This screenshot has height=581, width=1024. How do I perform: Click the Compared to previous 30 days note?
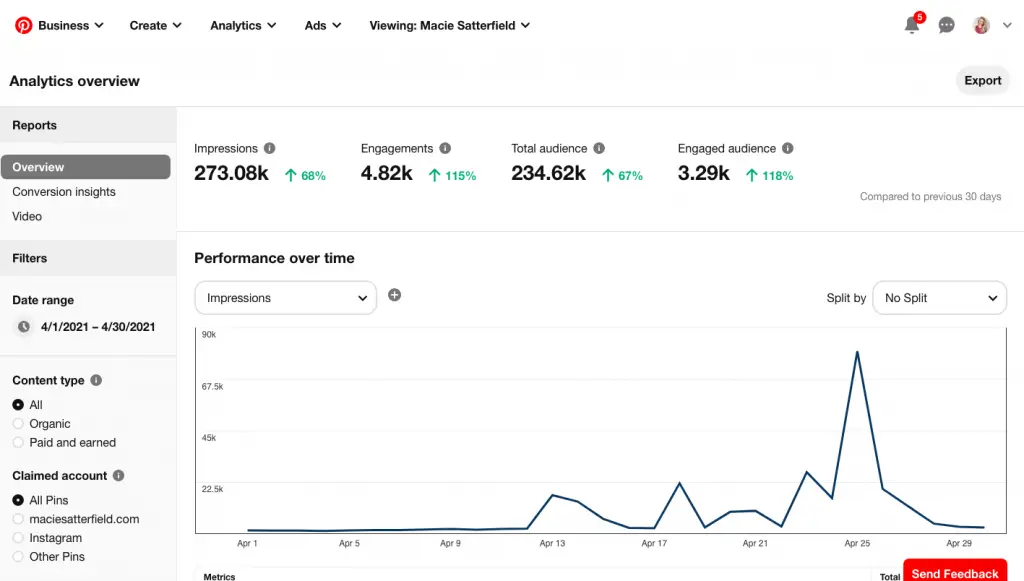coord(930,196)
